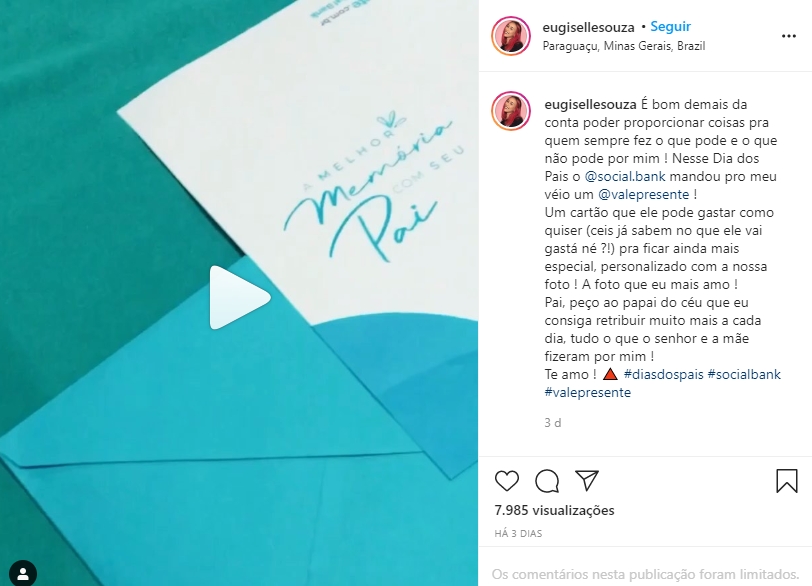The height and width of the screenshot is (586, 812).
Task: Open caption username eugisellesouza
Action: pyautogui.click(x=590, y=104)
